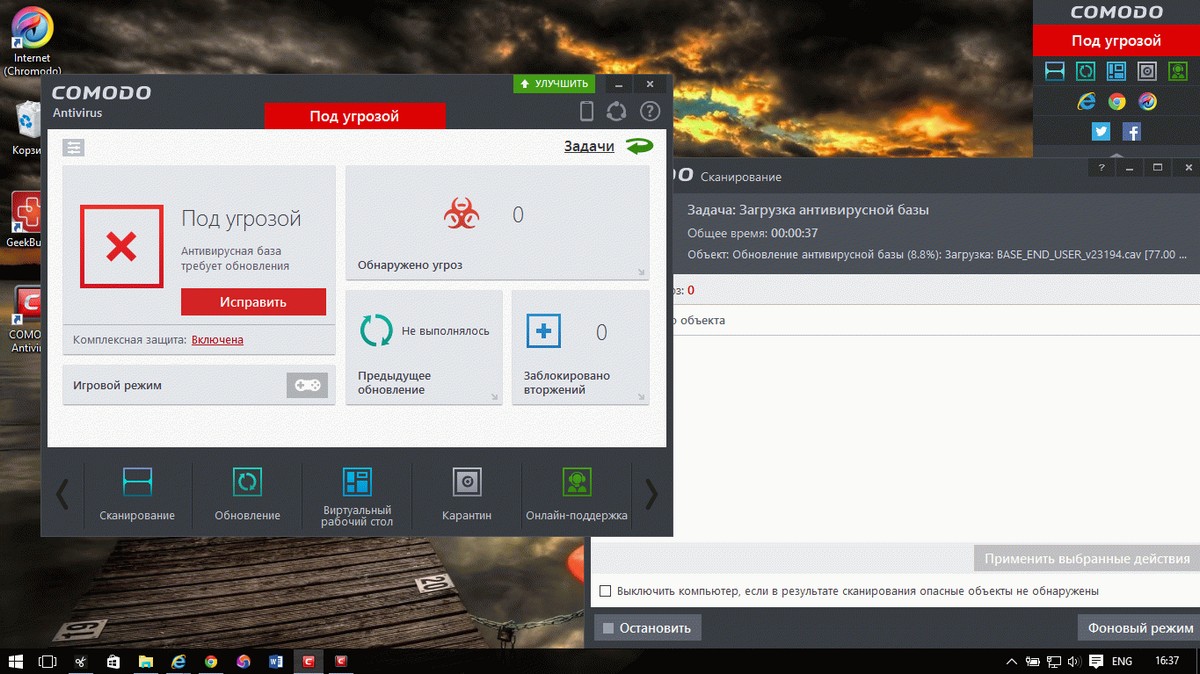This screenshot has width=1200, height=674.
Task: Click the biohazard threats icon
Action: pyautogui.click(x=462, y=214)
